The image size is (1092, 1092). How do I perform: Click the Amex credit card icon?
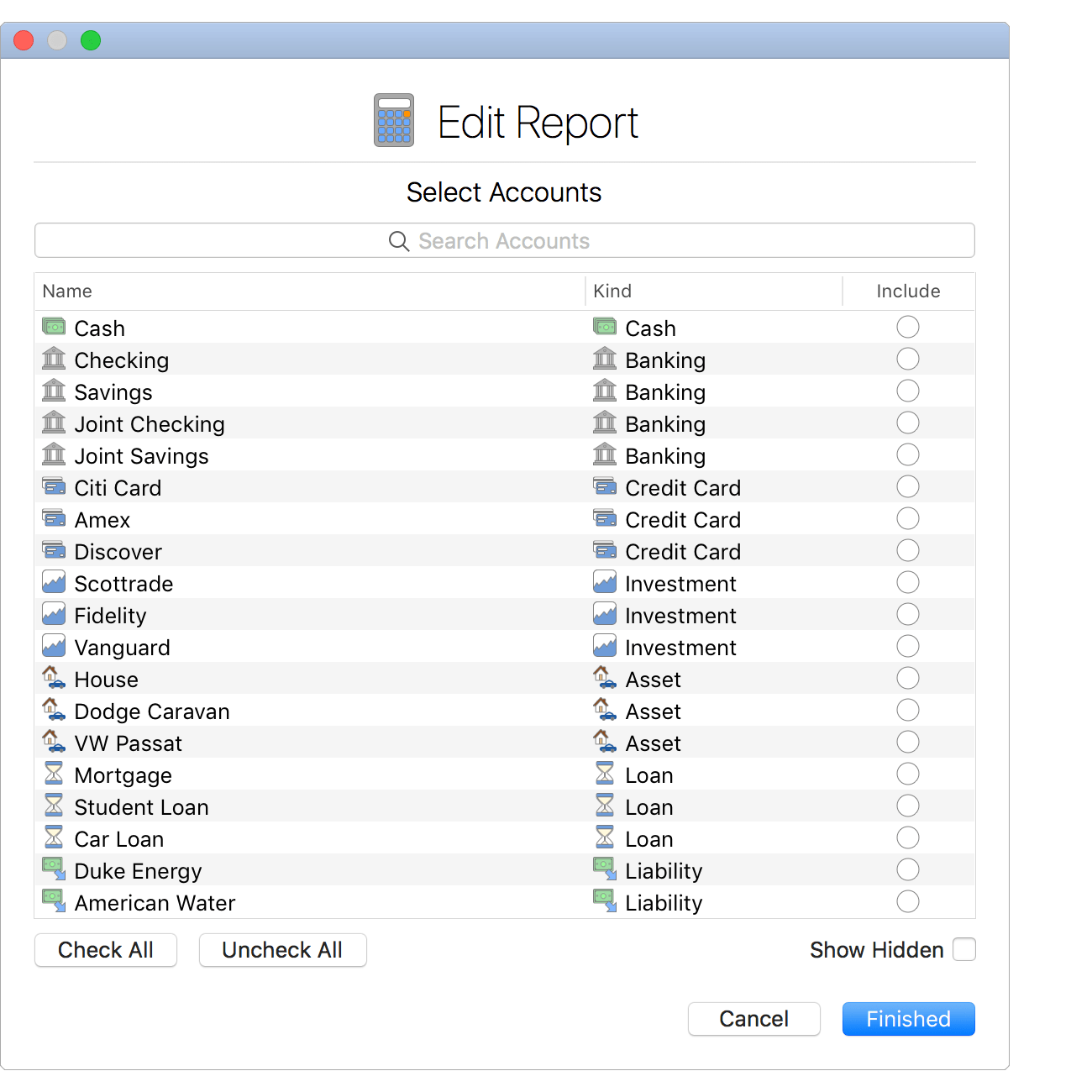click(x=53, y=518)
